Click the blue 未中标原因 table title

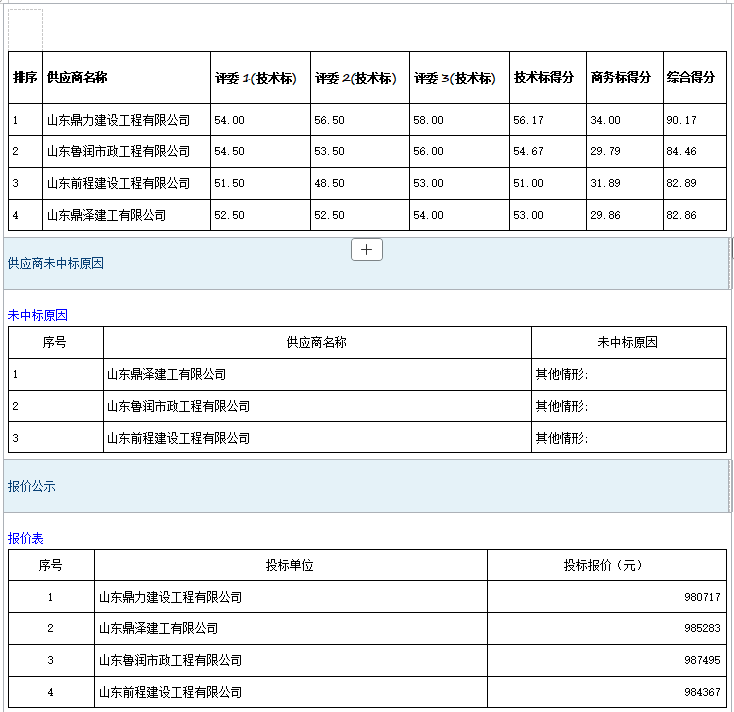coord(38,315)
